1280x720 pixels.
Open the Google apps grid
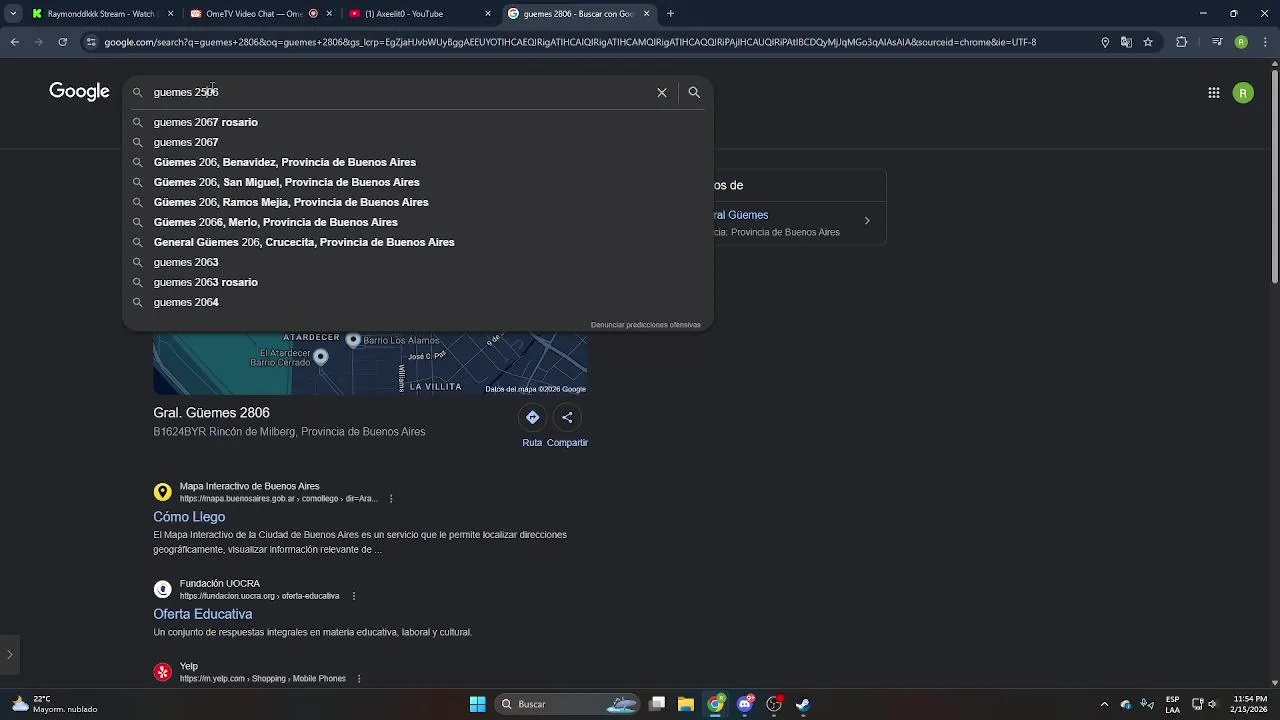[1213, 93]
